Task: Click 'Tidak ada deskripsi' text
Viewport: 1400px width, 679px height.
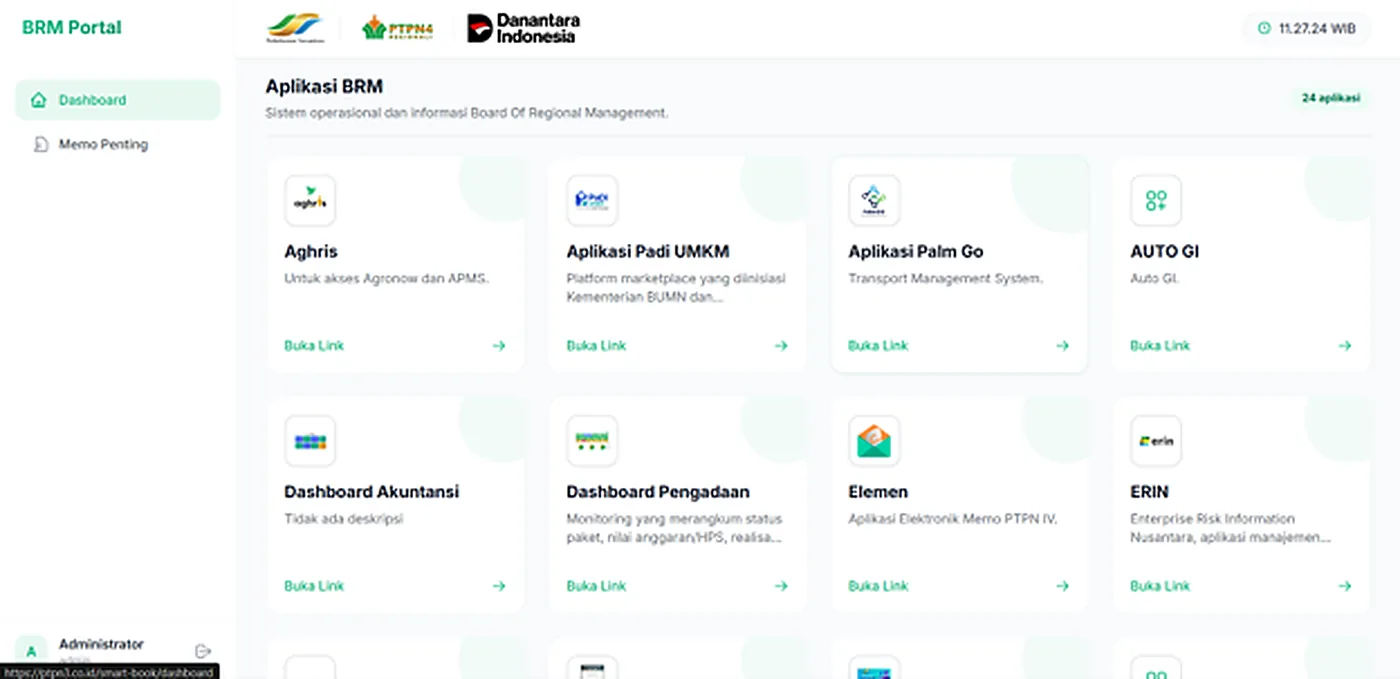Action: point(344,519)
